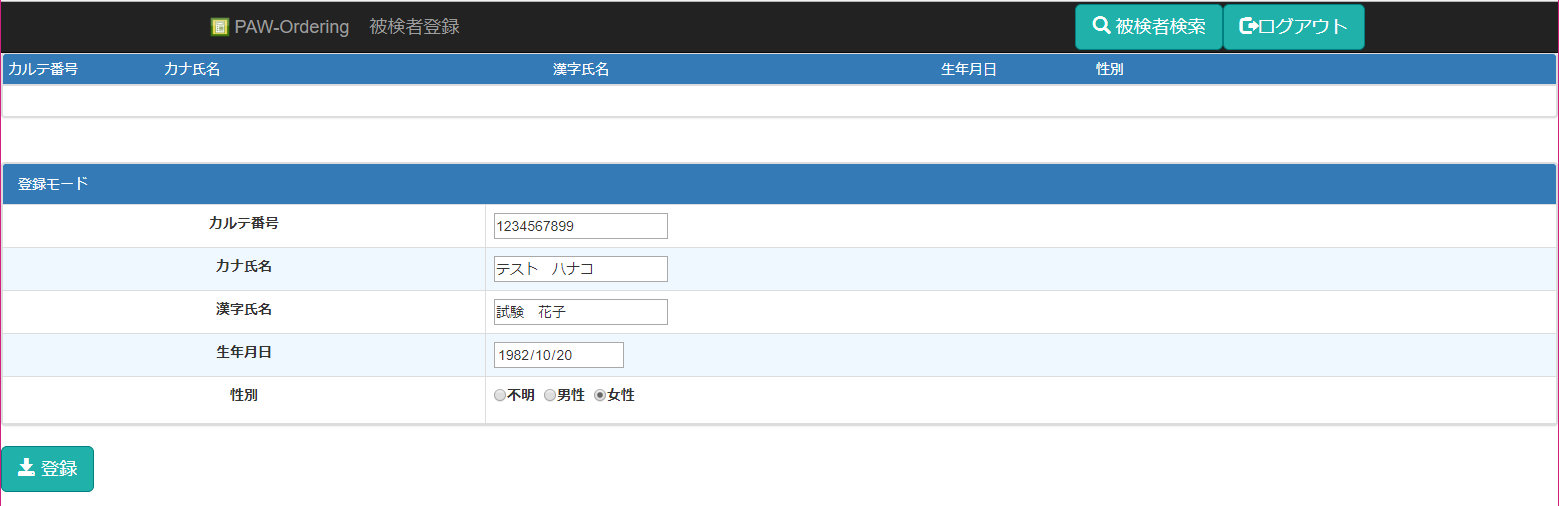Click the ログアウト logout button

pyautogui.click(x=1294, y=27)
